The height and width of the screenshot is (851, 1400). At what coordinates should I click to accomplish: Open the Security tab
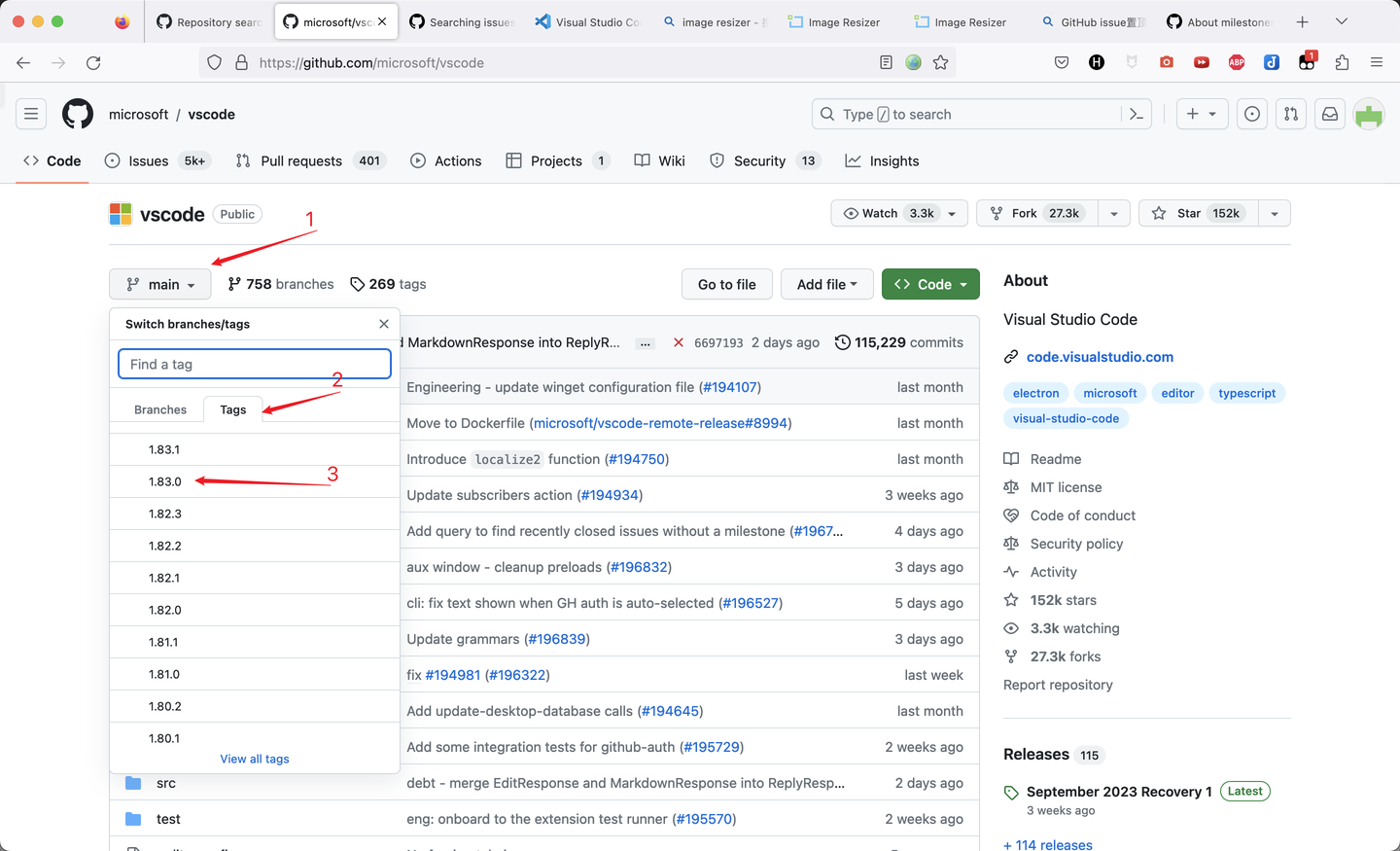[765, 160]
